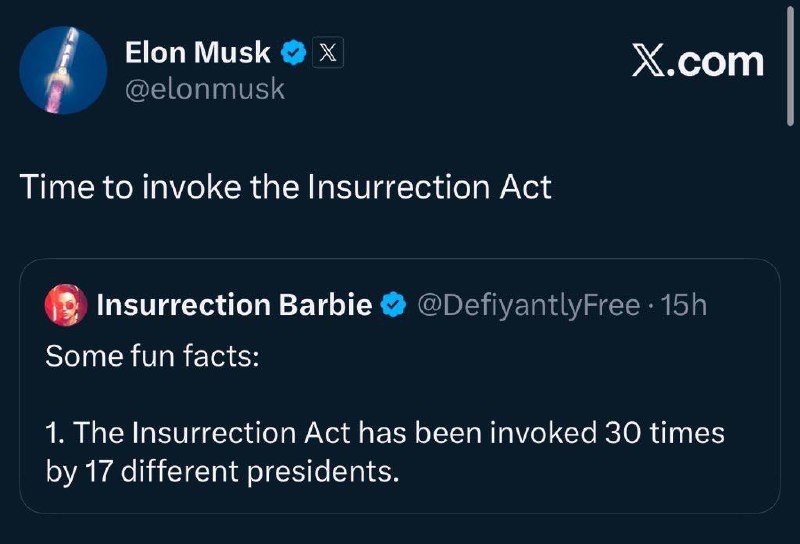Go to the @DefiyantlyFree handle
Viewport: 800px width, 544px height.
click(x=527, y=305)
